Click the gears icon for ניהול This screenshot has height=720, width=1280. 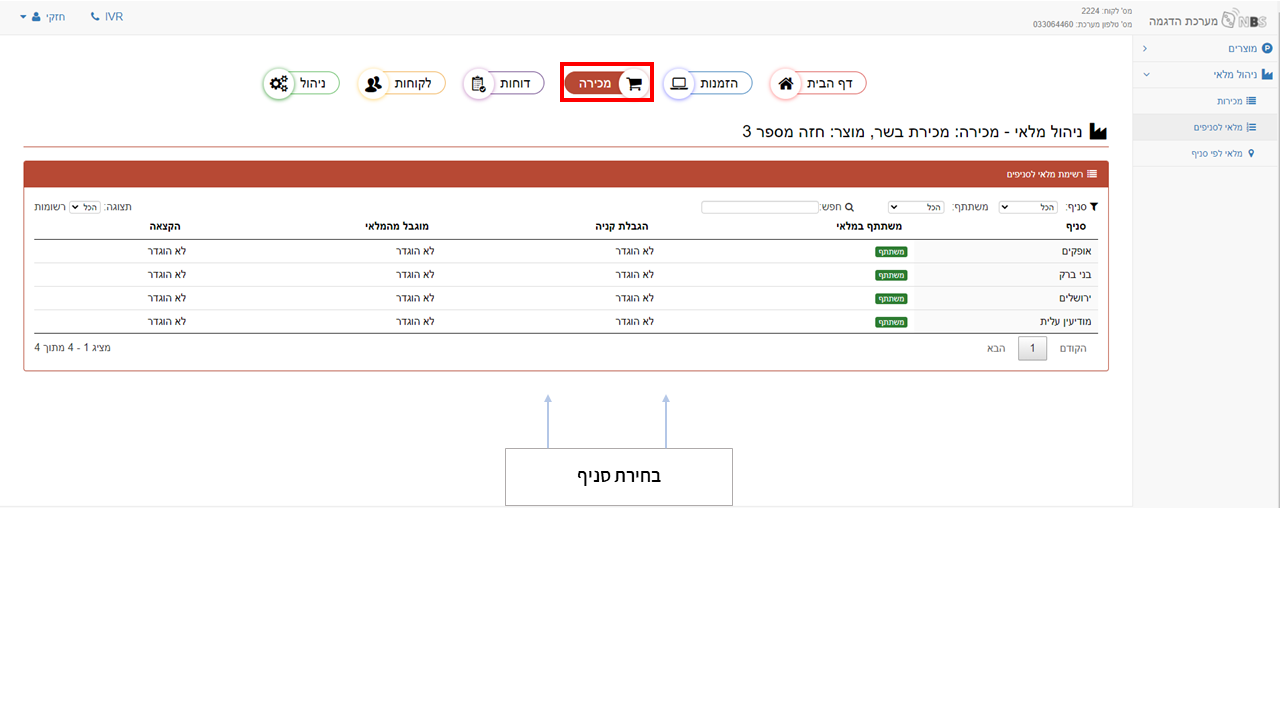point(279,84)
